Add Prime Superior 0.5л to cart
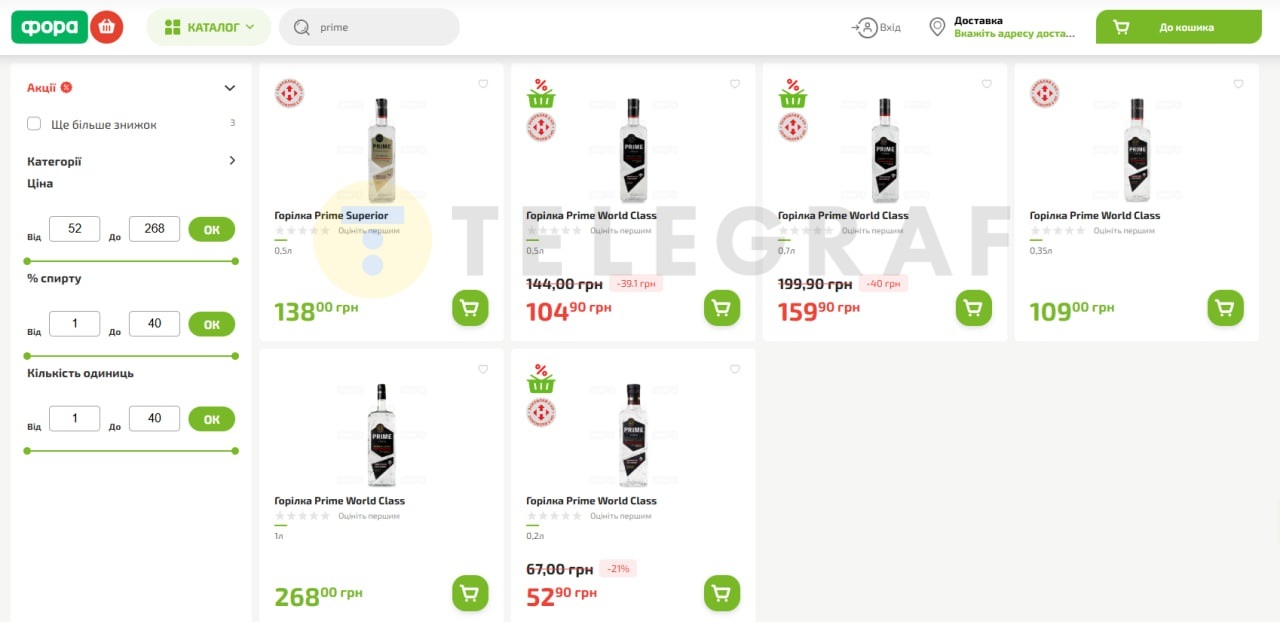The width and height of the screenshot is (1280, 622). [470, 307]
